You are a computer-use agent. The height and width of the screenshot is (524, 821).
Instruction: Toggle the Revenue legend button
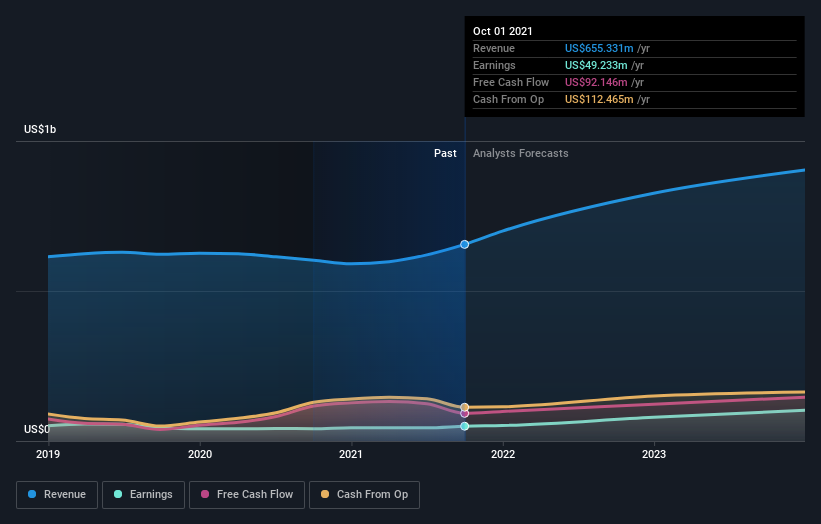pyautogui.click(x=57, y=495)
